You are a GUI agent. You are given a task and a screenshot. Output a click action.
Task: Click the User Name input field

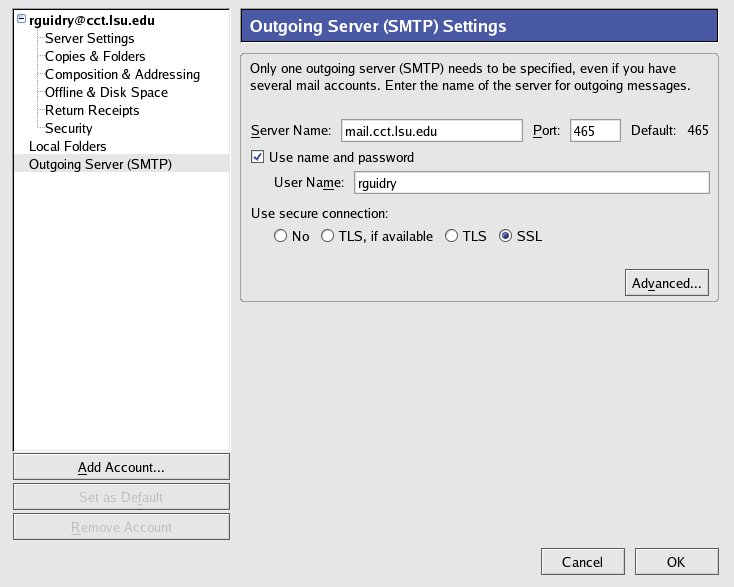[530, 183]
